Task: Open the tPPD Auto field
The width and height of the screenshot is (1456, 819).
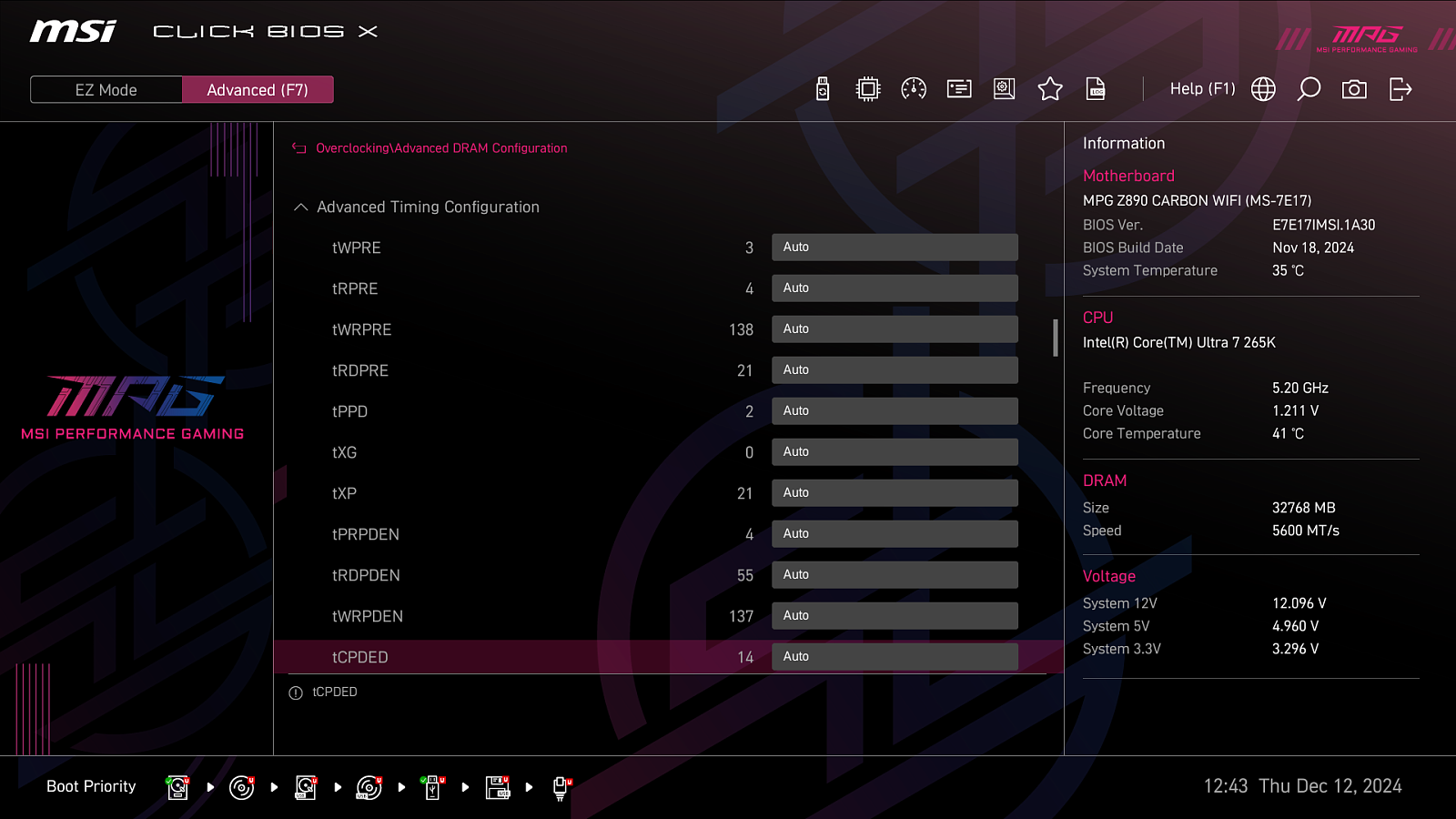Action: (895, 411)
